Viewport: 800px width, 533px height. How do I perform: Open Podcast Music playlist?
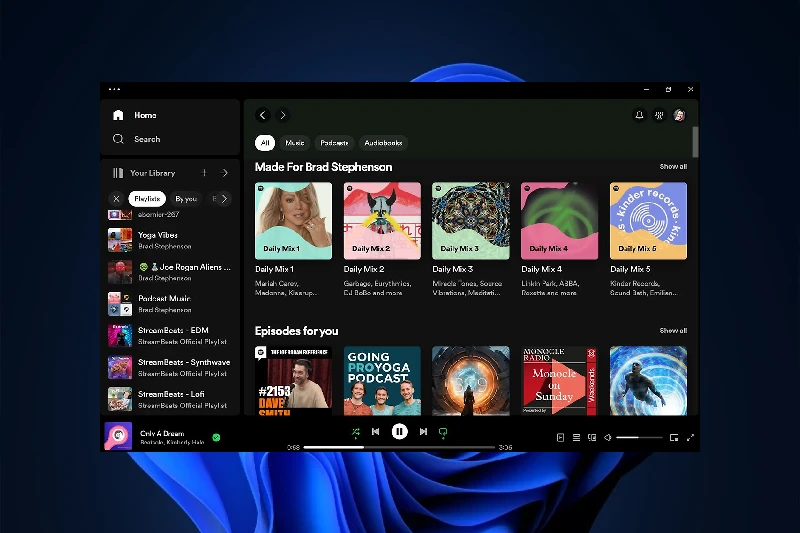tap(170, 304)
